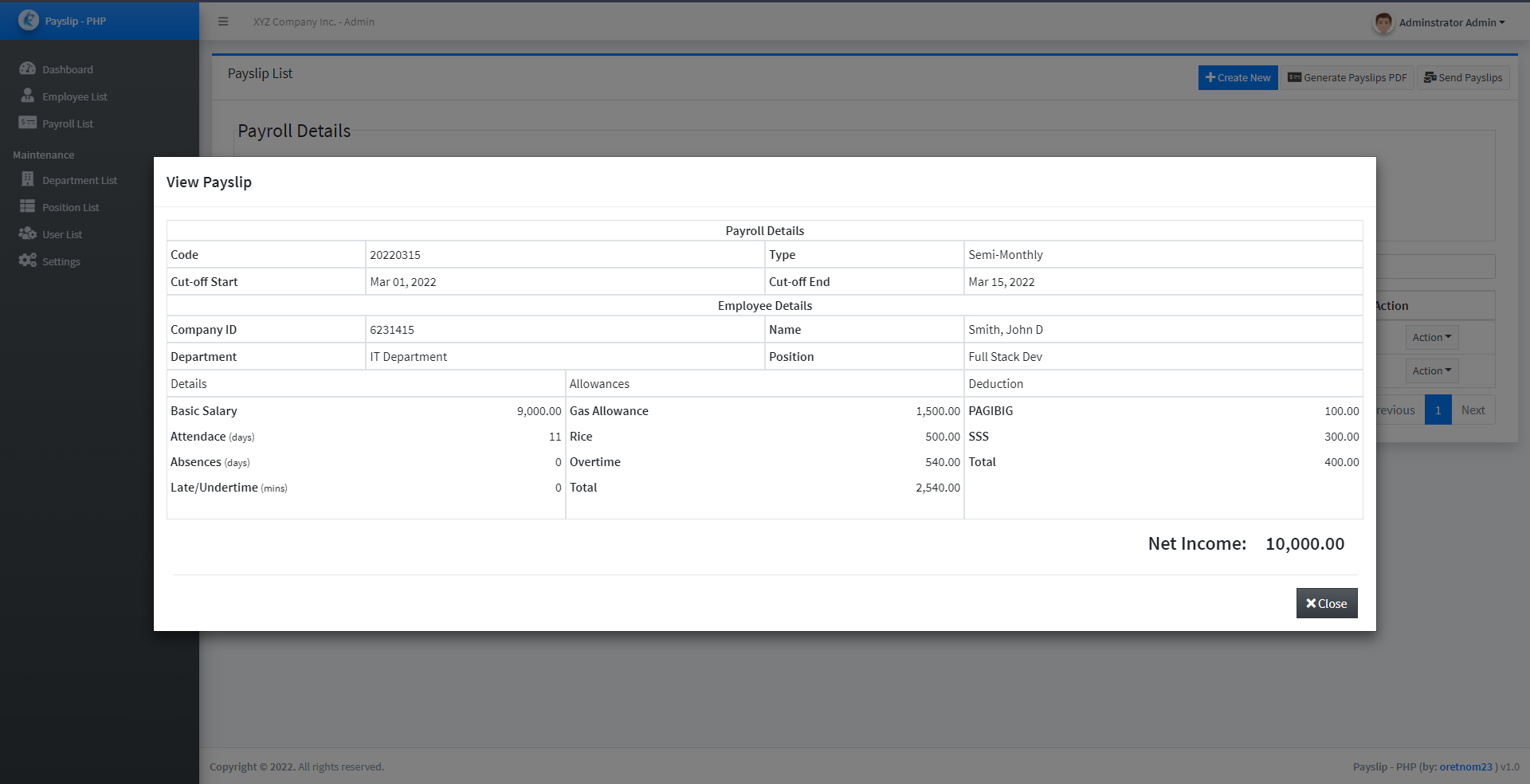Click the administrator avatar picture
Image resolution: width=1530 pixels, height=784 pixels.
pyautogui.click(x=1383, y=22)
